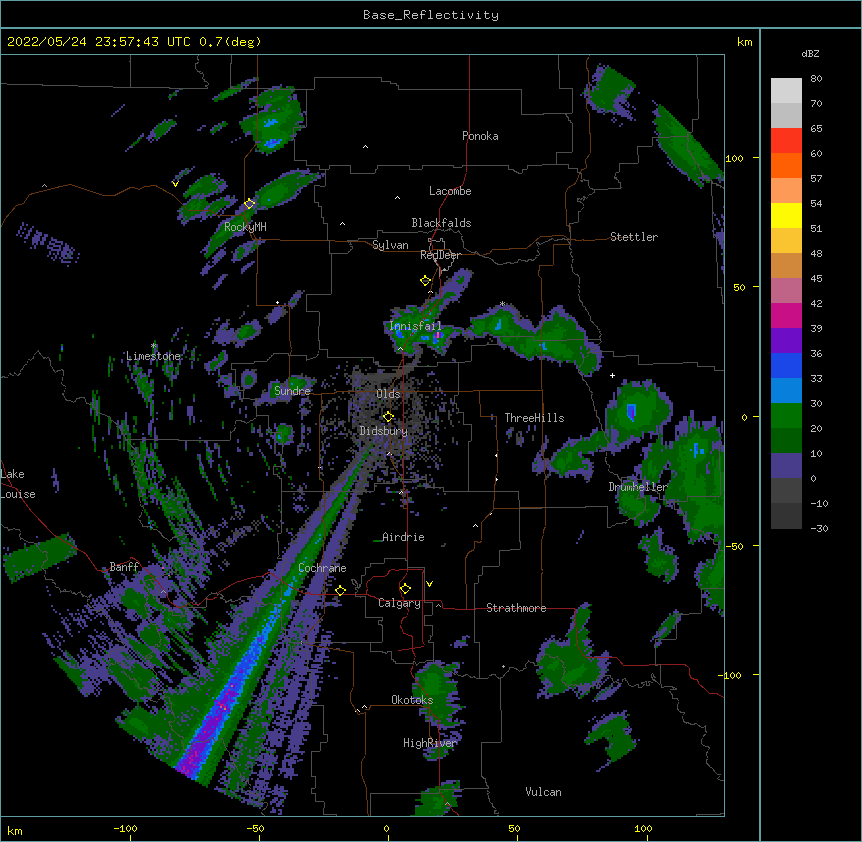Click the 45 value on the dBZ legend

816,279
